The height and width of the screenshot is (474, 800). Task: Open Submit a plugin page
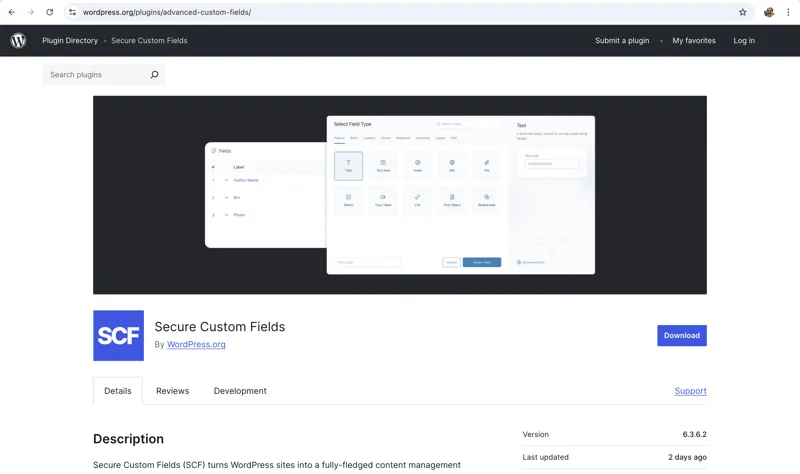tap(622, 40)
